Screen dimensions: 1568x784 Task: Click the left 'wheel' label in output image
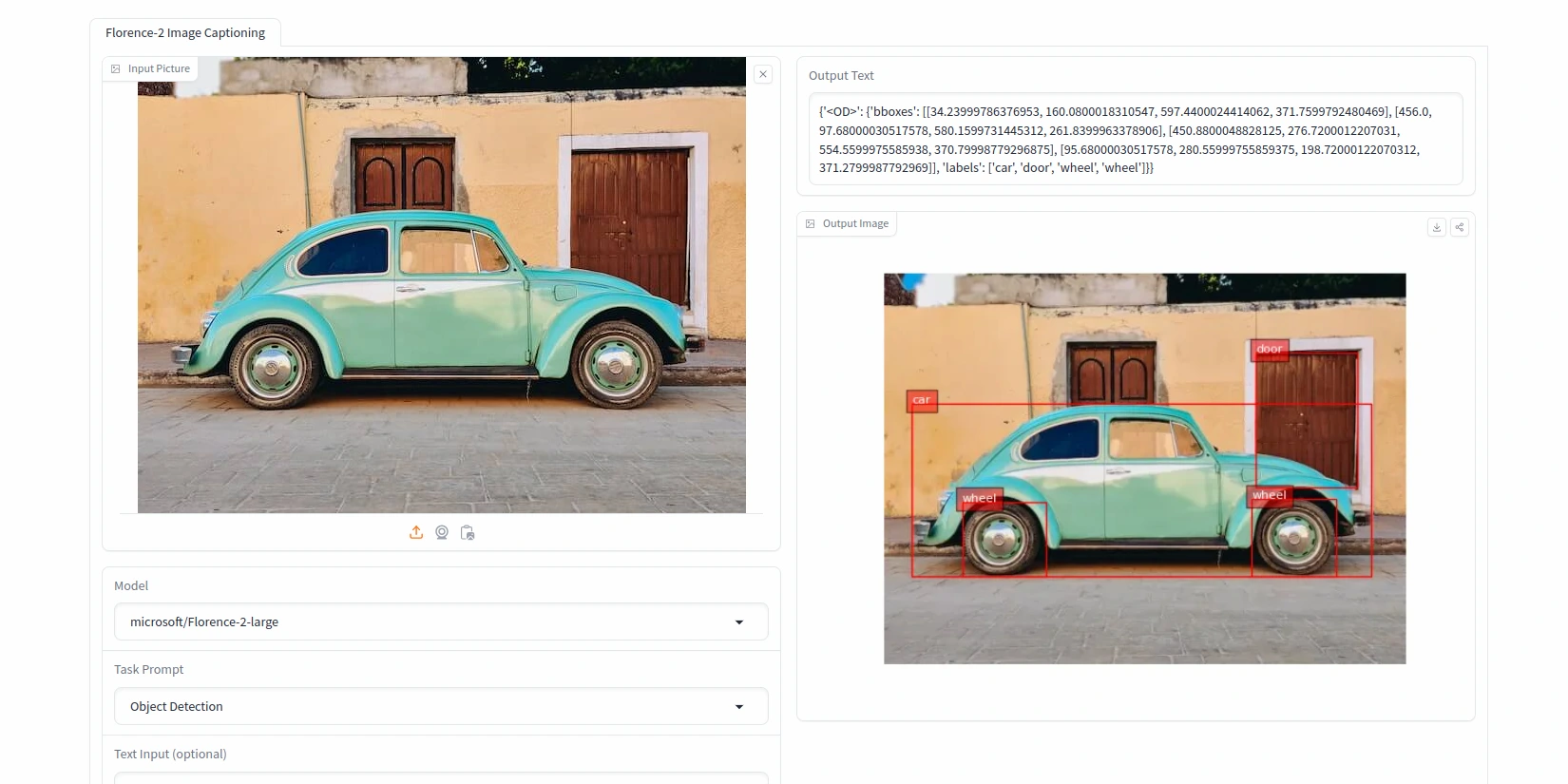point(979,498)
